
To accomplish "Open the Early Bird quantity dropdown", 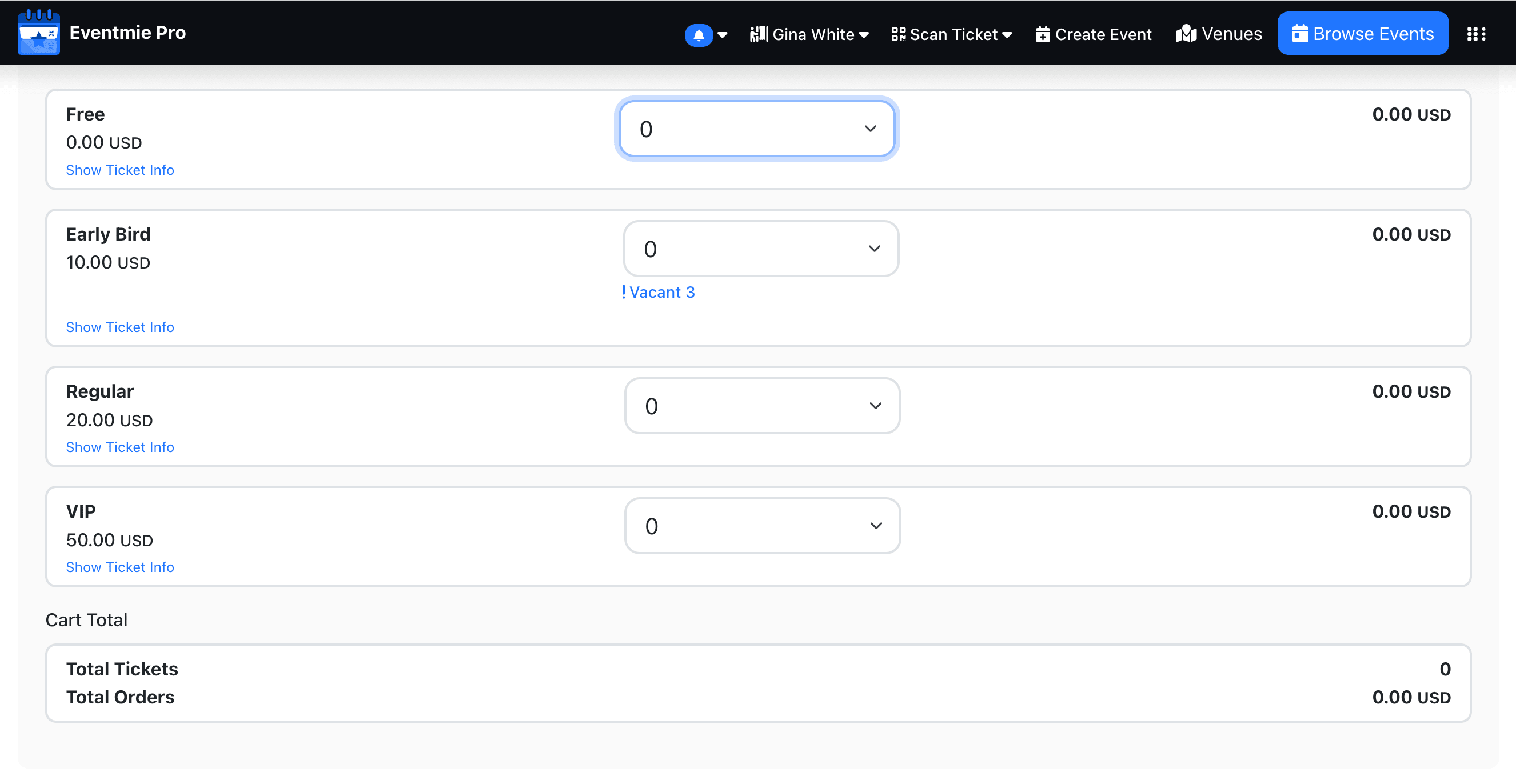I will click(760, 249).
